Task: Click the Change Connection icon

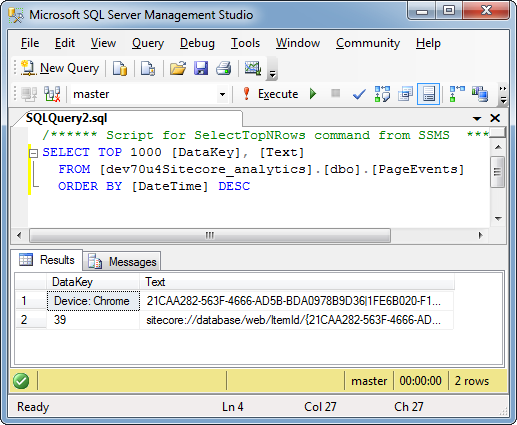Action: click(52, 94)
